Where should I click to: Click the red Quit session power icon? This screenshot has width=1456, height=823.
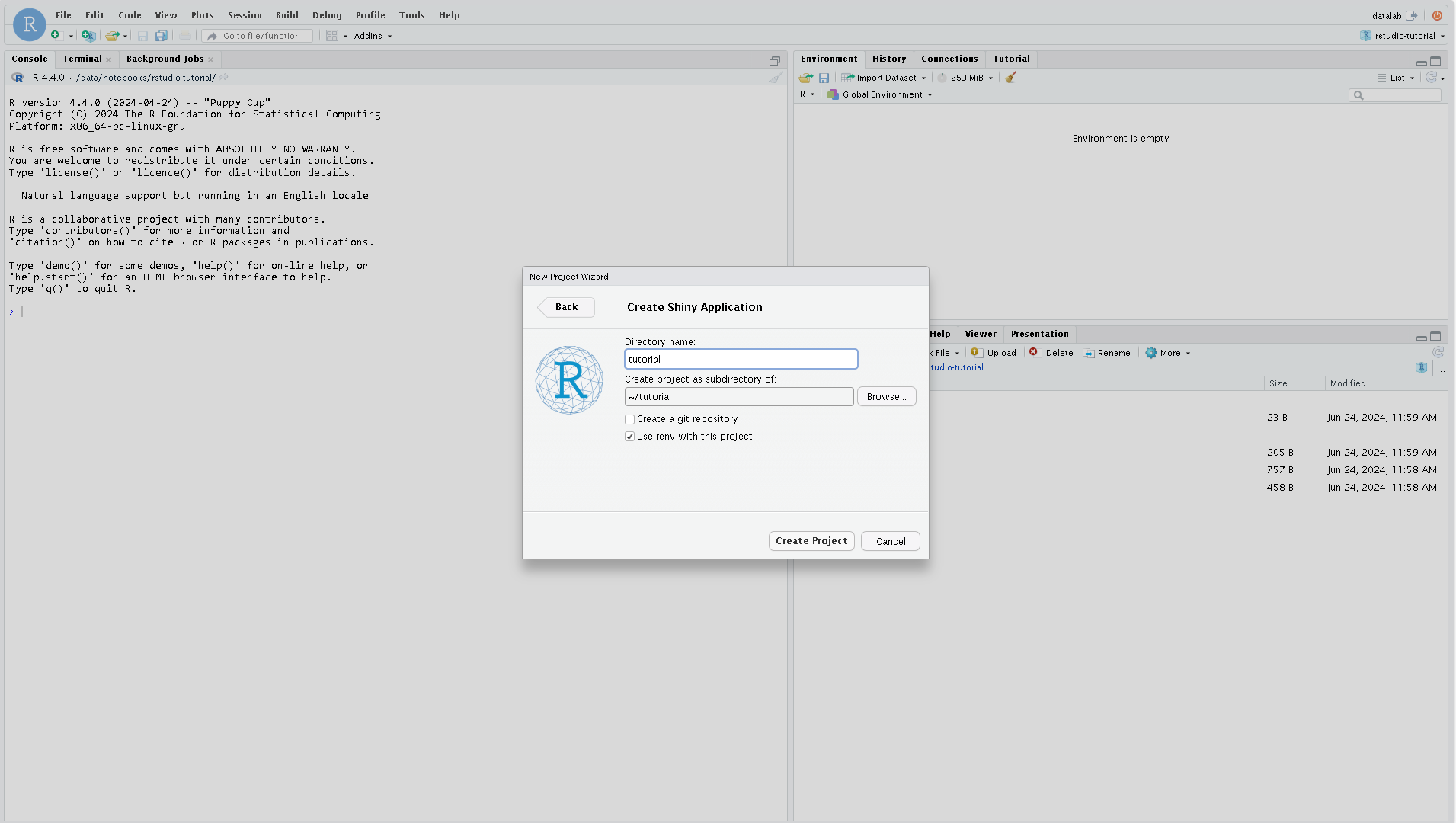coord(1437,15)
